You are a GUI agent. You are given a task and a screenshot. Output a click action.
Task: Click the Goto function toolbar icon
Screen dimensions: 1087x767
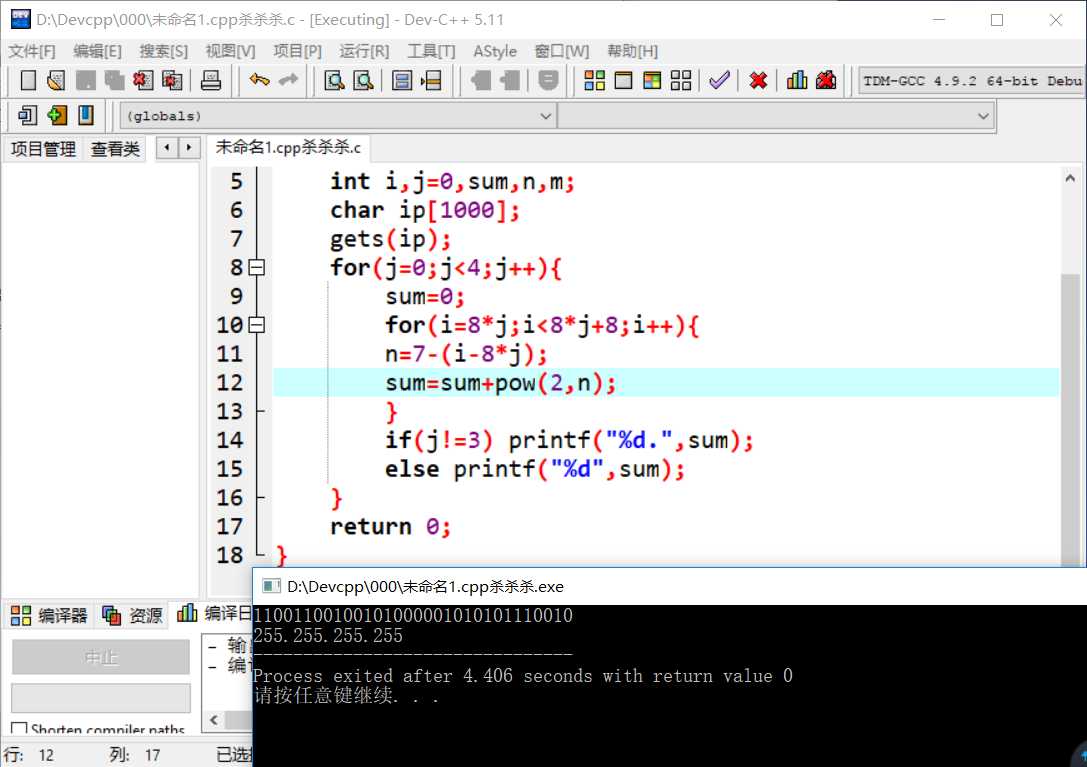pos(402,80)
